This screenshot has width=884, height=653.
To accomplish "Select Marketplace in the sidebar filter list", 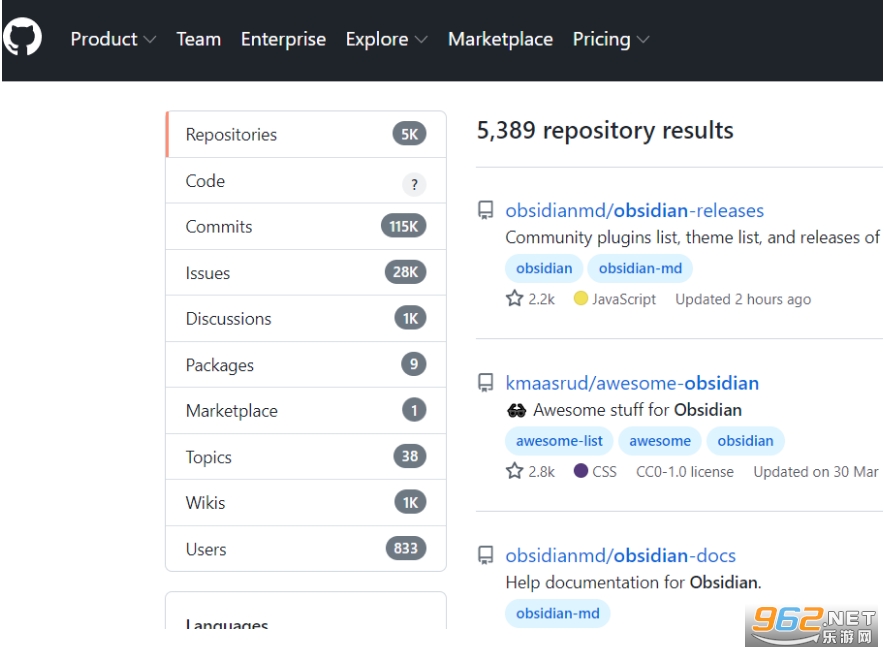I will (x=306, y=411).
